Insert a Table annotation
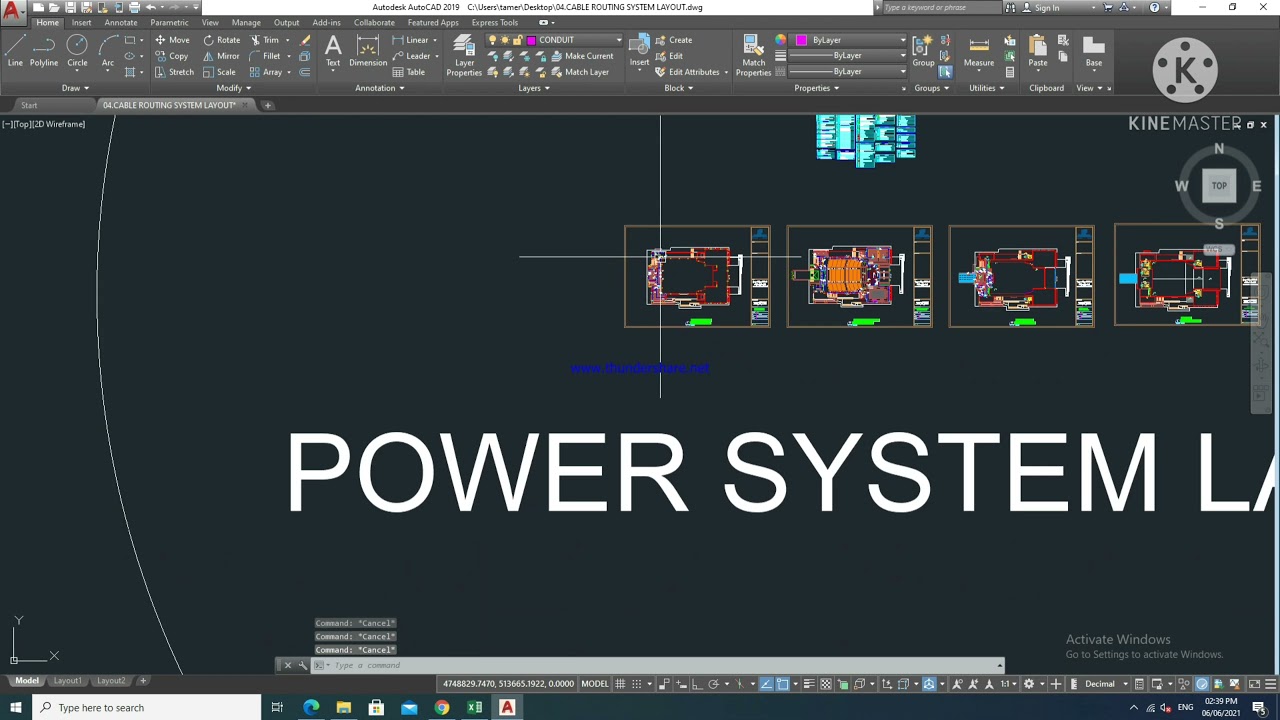The height and width of the screenshot is (720, 1280). click(409, 72)
